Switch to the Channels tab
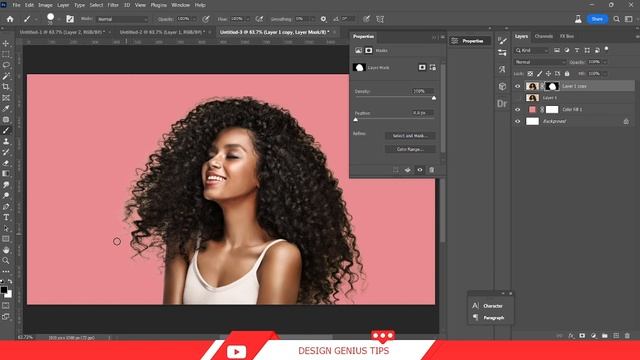The width and height of the screenshot is (640, 360). click(544, 36)
